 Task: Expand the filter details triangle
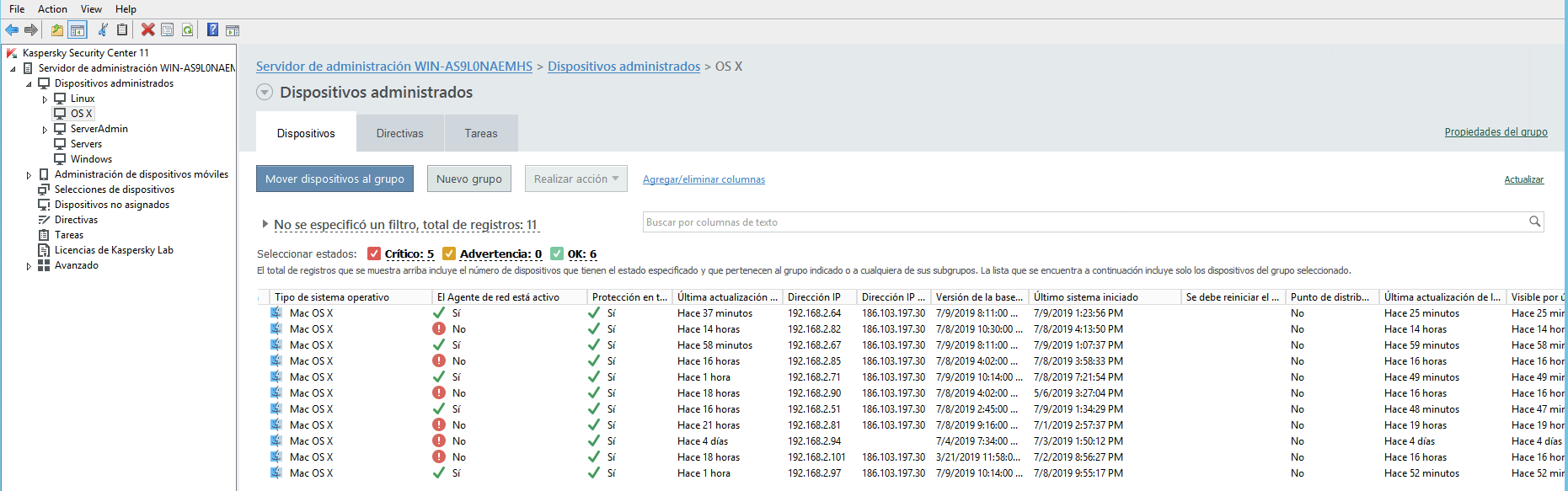265,224
